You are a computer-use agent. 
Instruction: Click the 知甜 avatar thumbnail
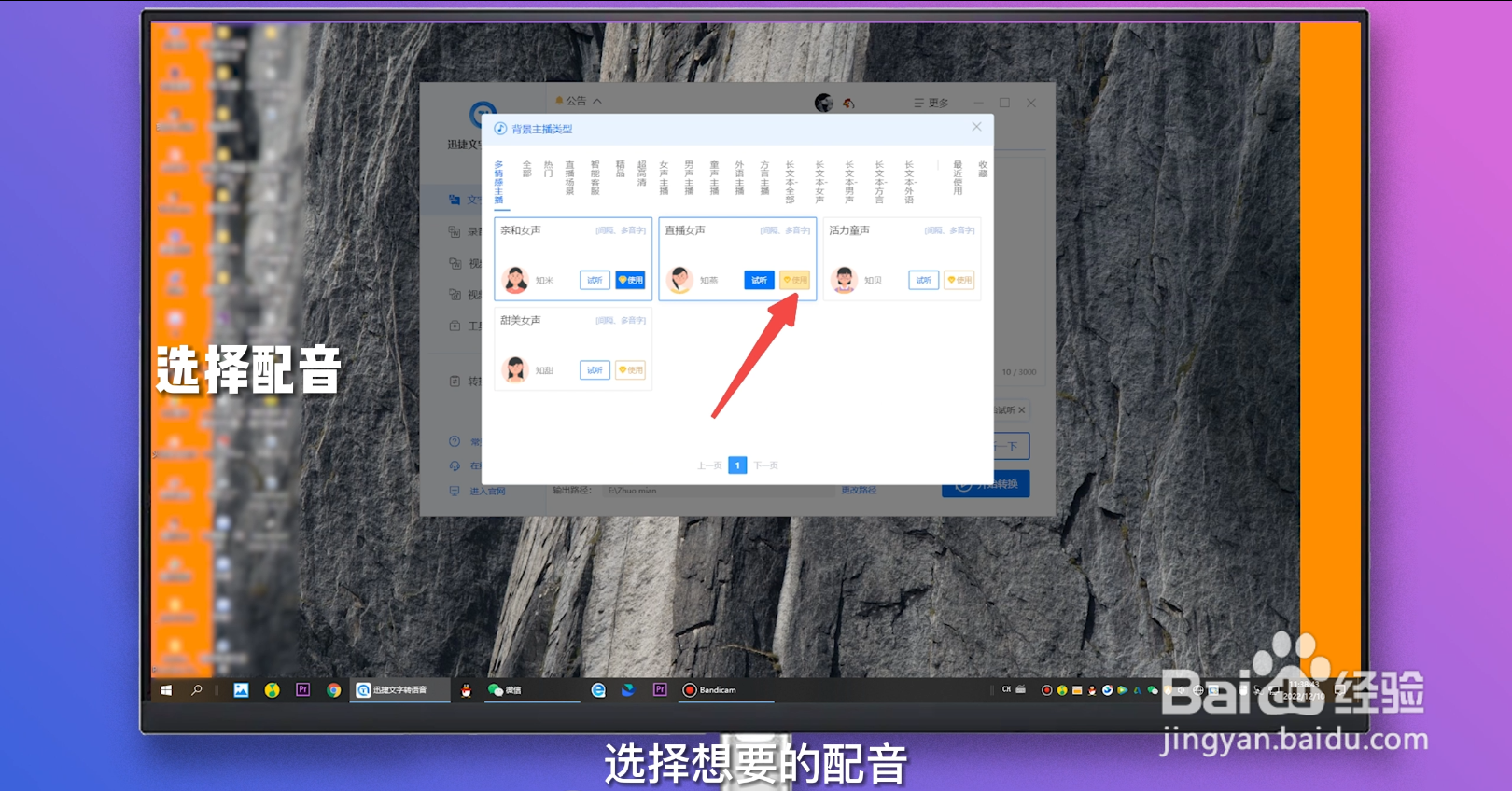click(515, 370)
